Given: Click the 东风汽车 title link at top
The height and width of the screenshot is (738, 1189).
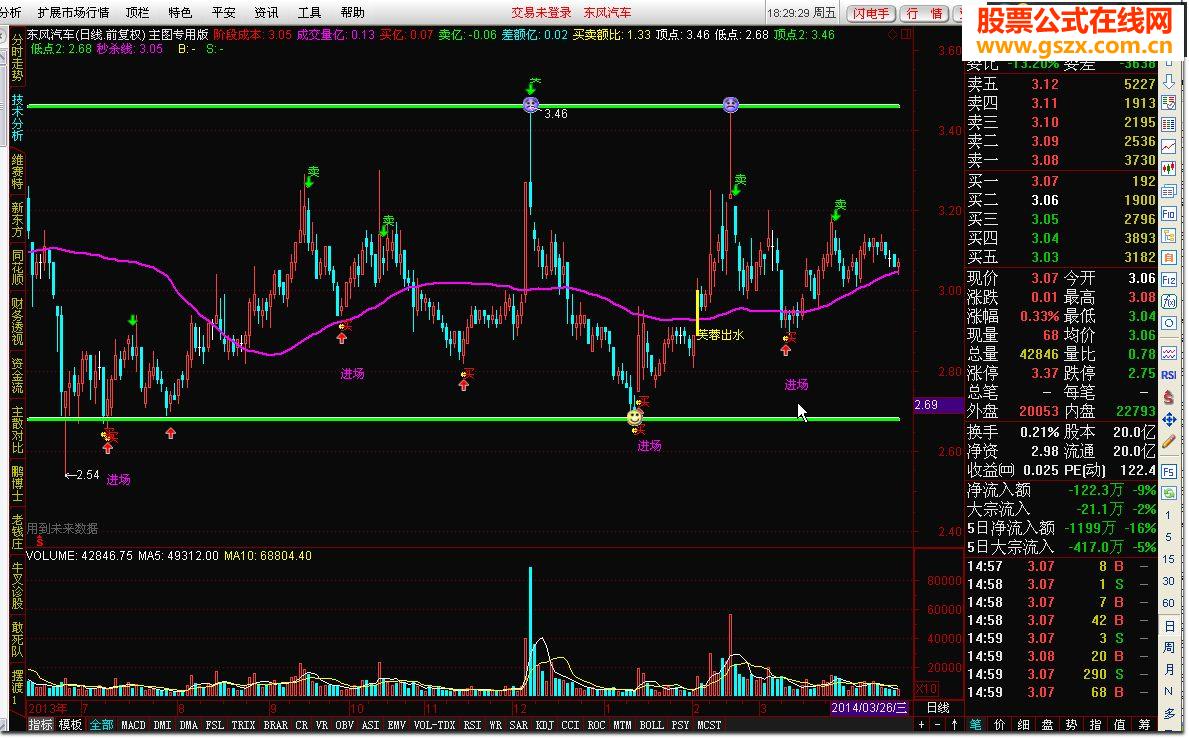Looking at the screenshot, I should 607,13.
